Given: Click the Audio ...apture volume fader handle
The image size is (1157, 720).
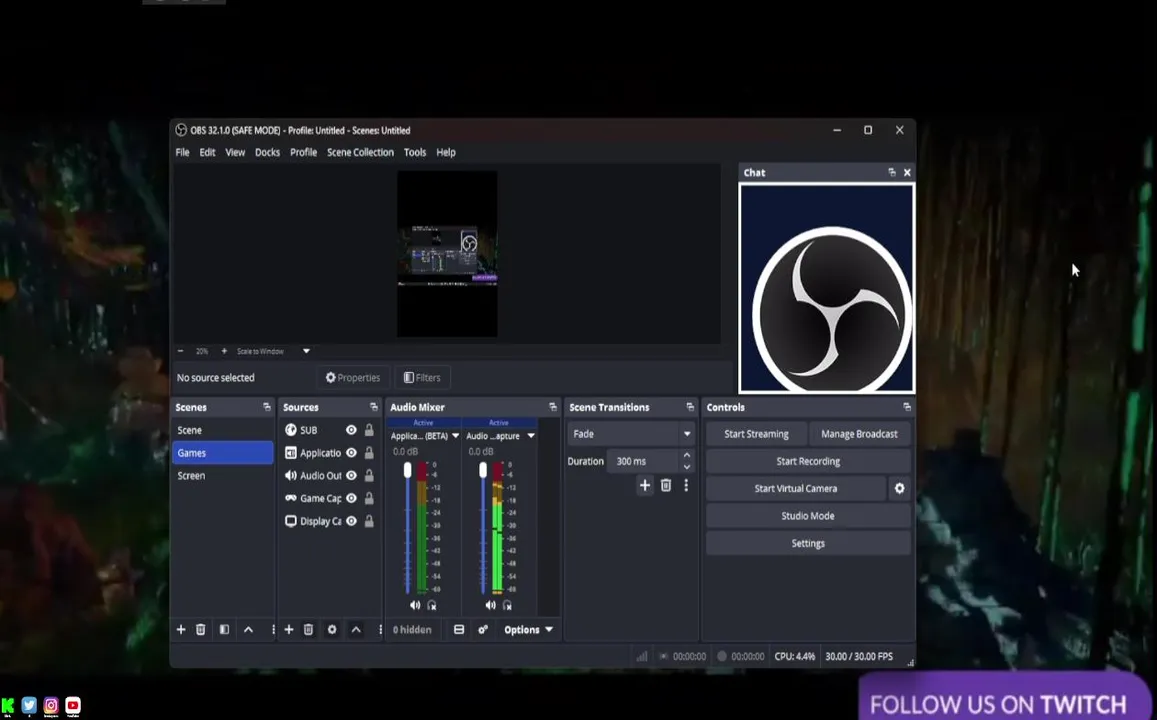Looking at the screenshot, I should tap(483, 470).
